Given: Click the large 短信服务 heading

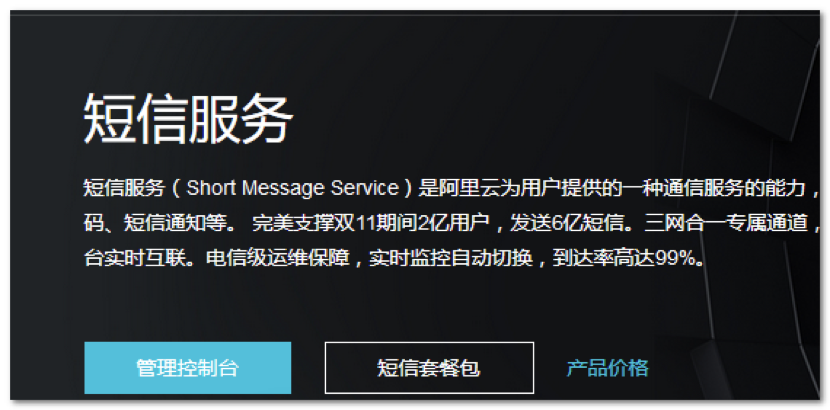Looking at the screenshot, I should click(x=188, y=119).
